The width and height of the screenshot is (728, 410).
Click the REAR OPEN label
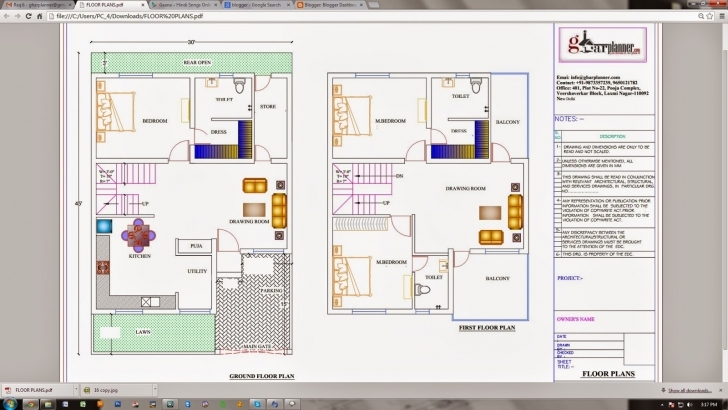pos(197,62)
